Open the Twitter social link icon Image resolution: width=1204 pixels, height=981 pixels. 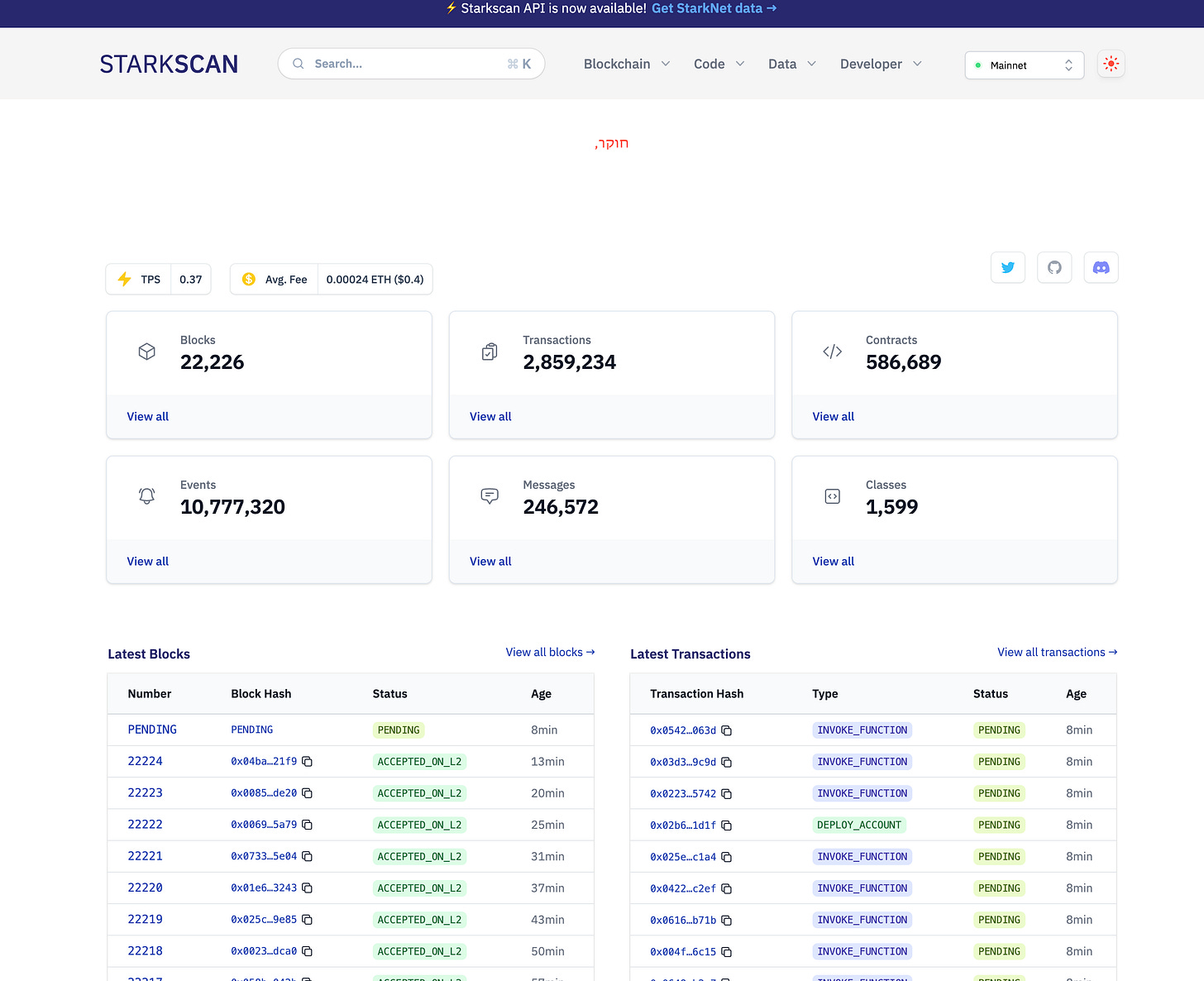click(x=1008, y=268)
